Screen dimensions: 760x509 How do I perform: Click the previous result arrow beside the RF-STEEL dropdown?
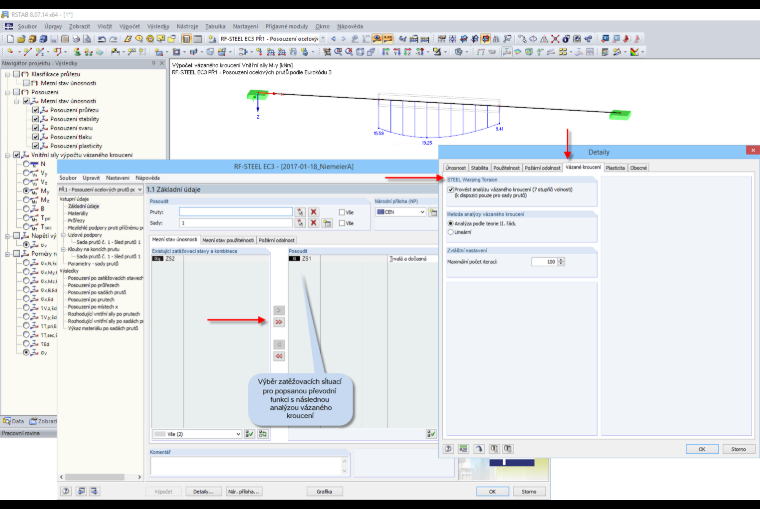pos(334,39)
